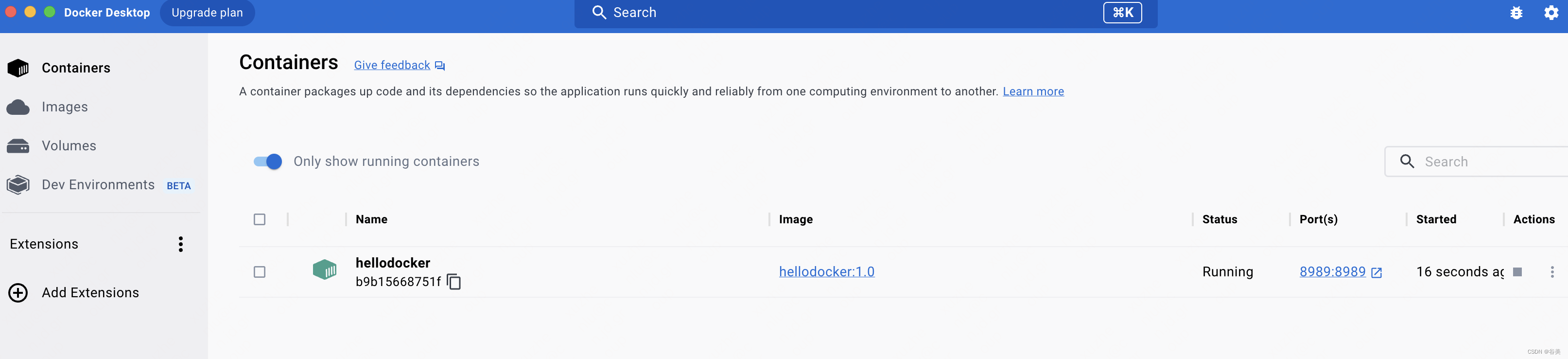This screenshot has width=1568, height=359.
Task: Sort by Port(s) column header
Action: pyautogui.click(x=1319, y=219)
